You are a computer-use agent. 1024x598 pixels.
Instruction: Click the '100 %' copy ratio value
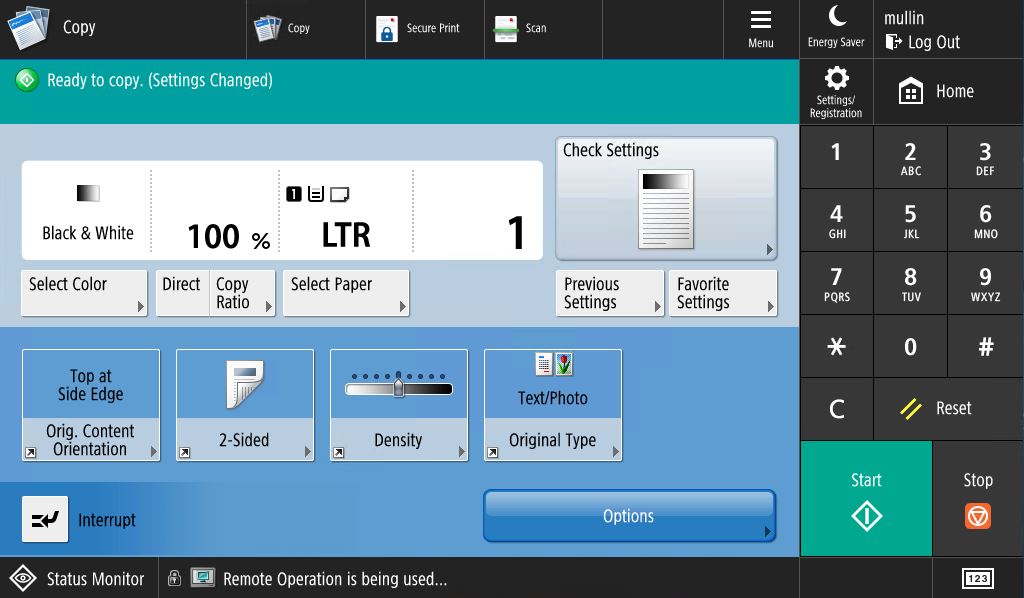[229, 236]
